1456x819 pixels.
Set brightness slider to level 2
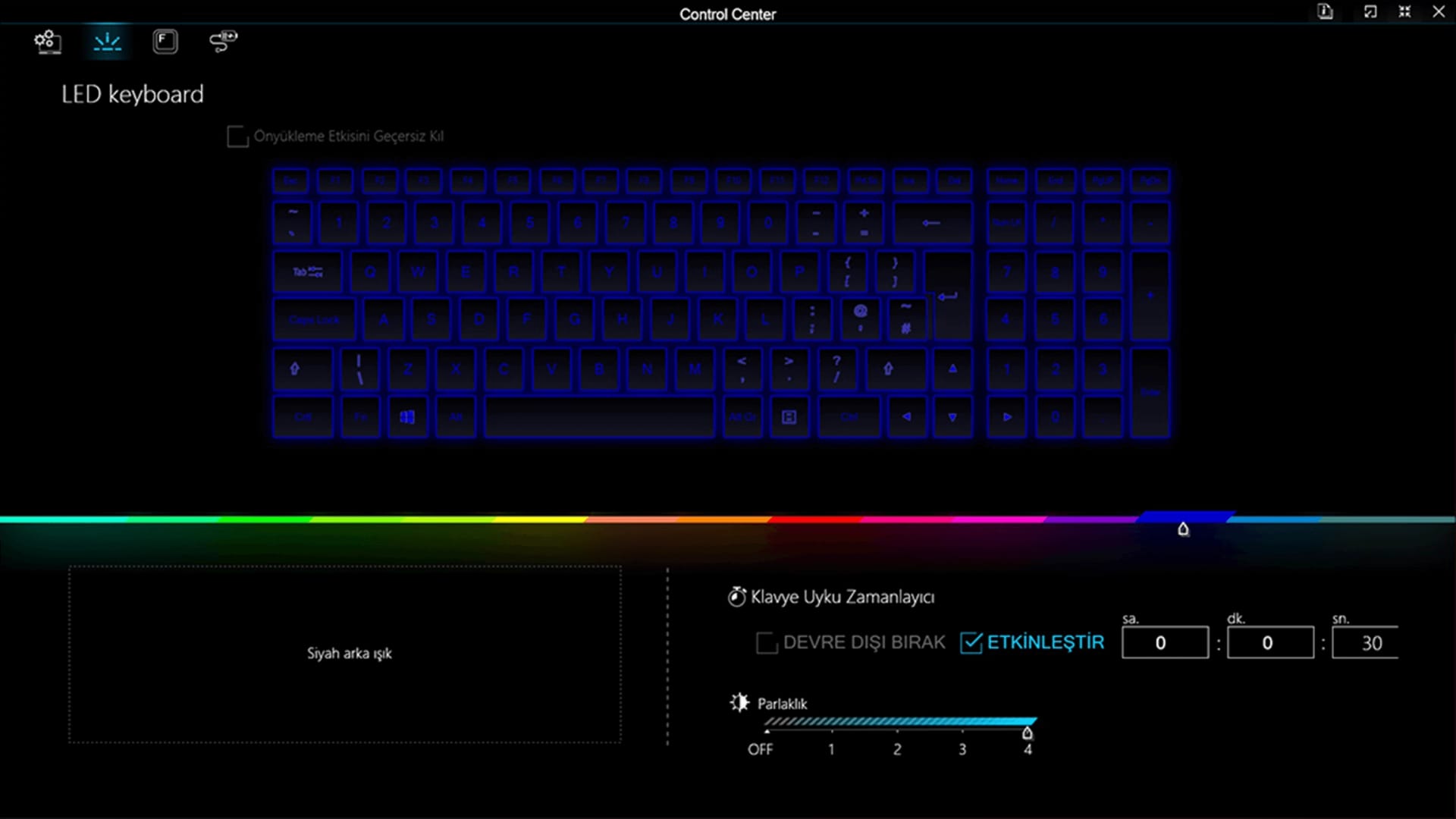click(897, 730)
